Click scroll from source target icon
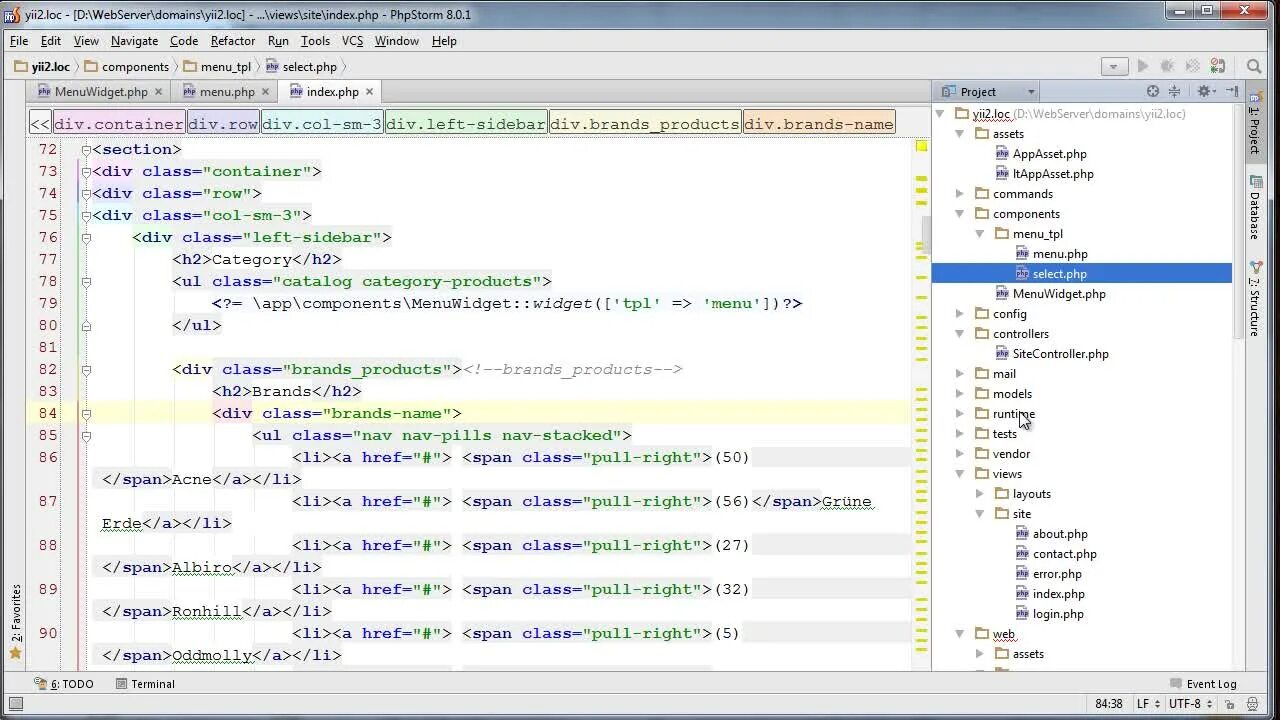1280x720 pixels. (x=1153, y=91)
